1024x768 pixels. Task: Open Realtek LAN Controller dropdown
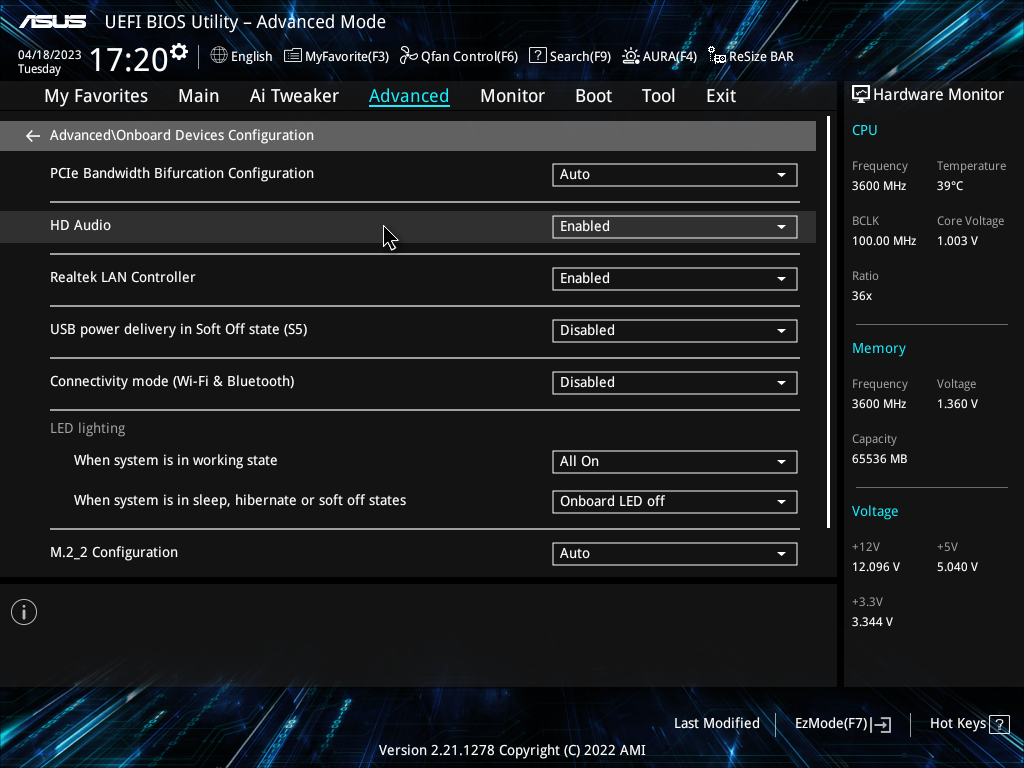click(x=675, y=279)
